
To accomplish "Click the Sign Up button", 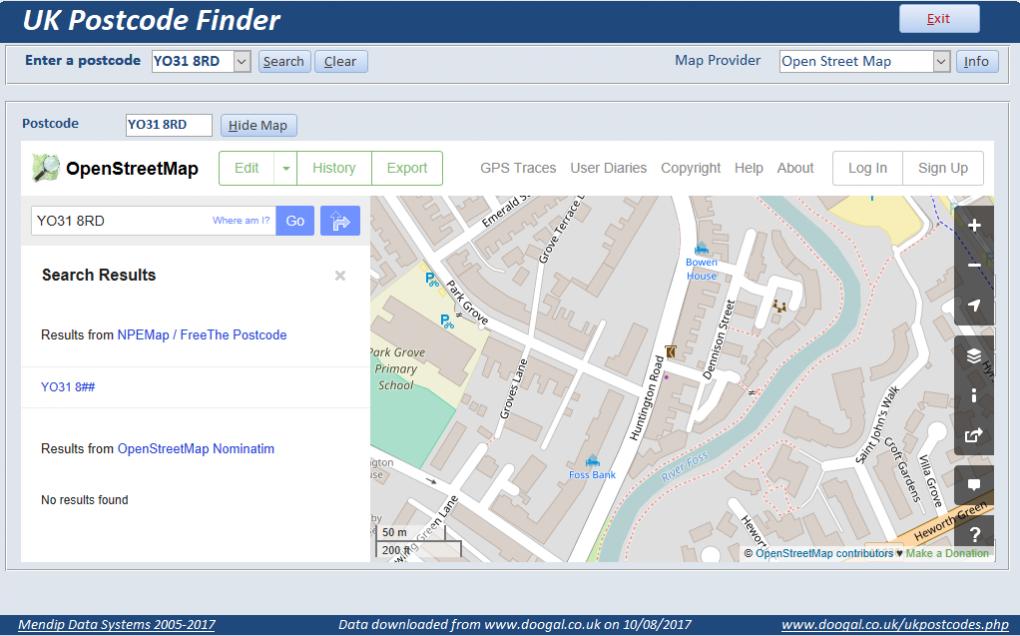I will [943, 168].
